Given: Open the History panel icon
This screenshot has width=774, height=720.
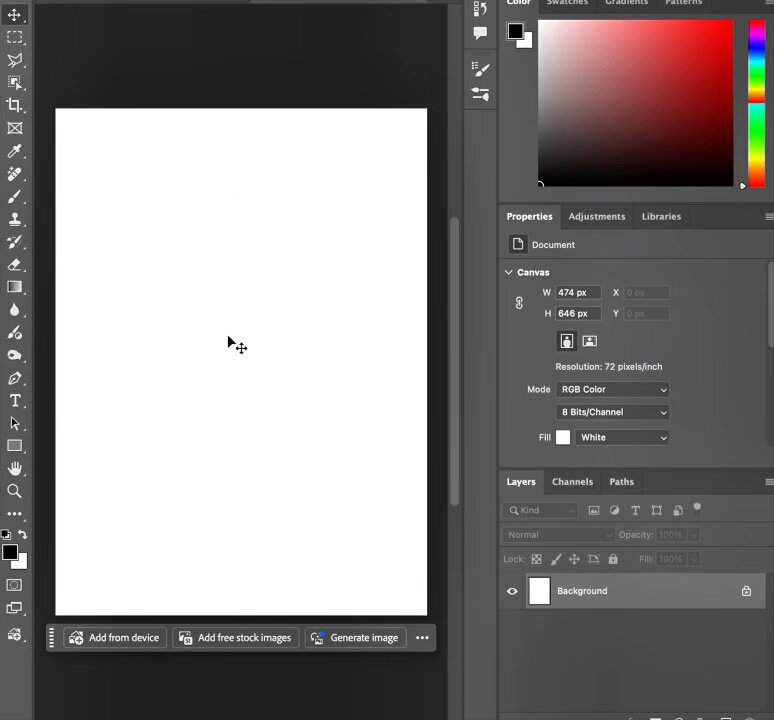Looking at the screenshot, I should (x=480, y=8).
